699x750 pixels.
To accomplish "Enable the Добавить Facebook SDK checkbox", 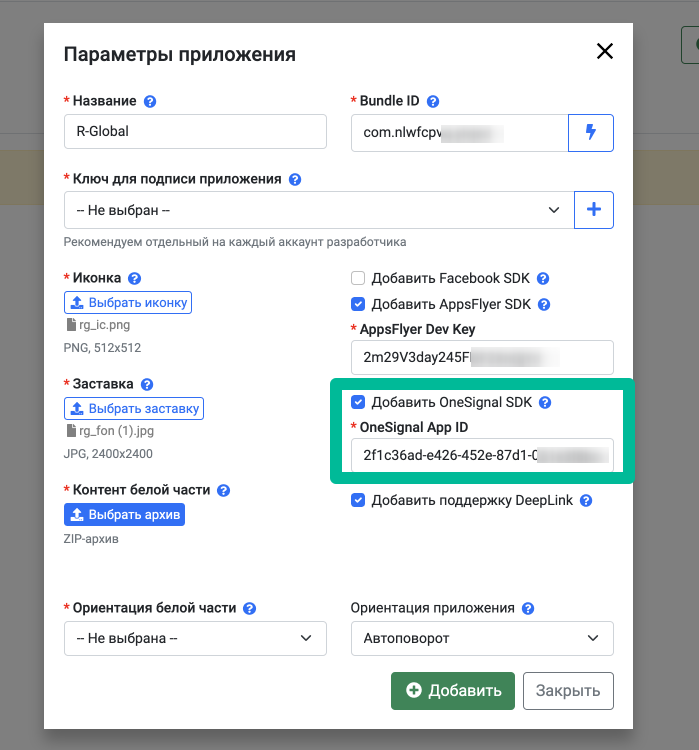I will pos(358,278).
